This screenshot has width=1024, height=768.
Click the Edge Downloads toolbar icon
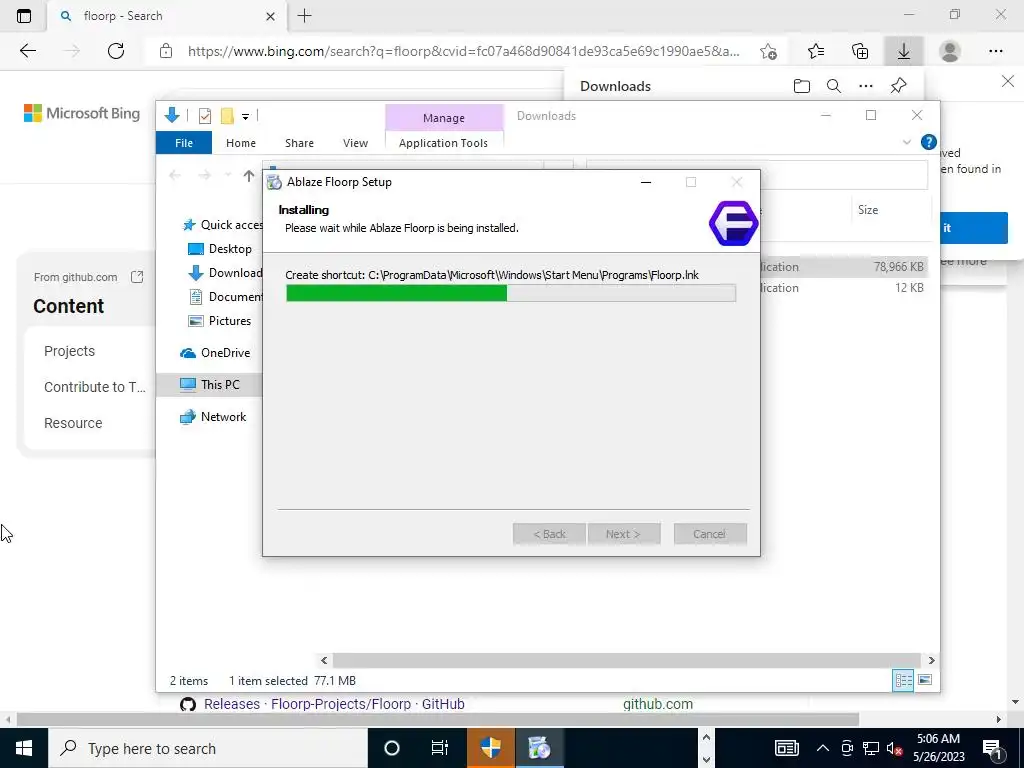904,51
